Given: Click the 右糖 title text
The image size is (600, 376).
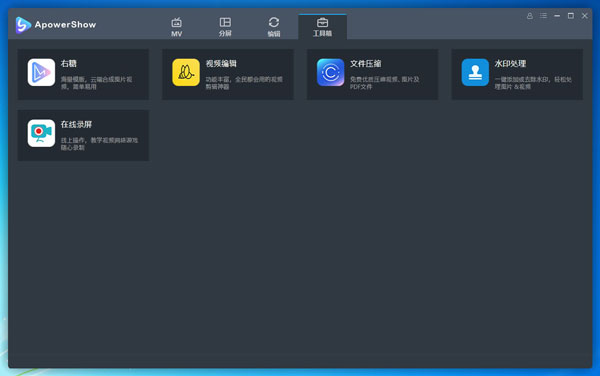Looking at the screenshot, I should point(69,63).
